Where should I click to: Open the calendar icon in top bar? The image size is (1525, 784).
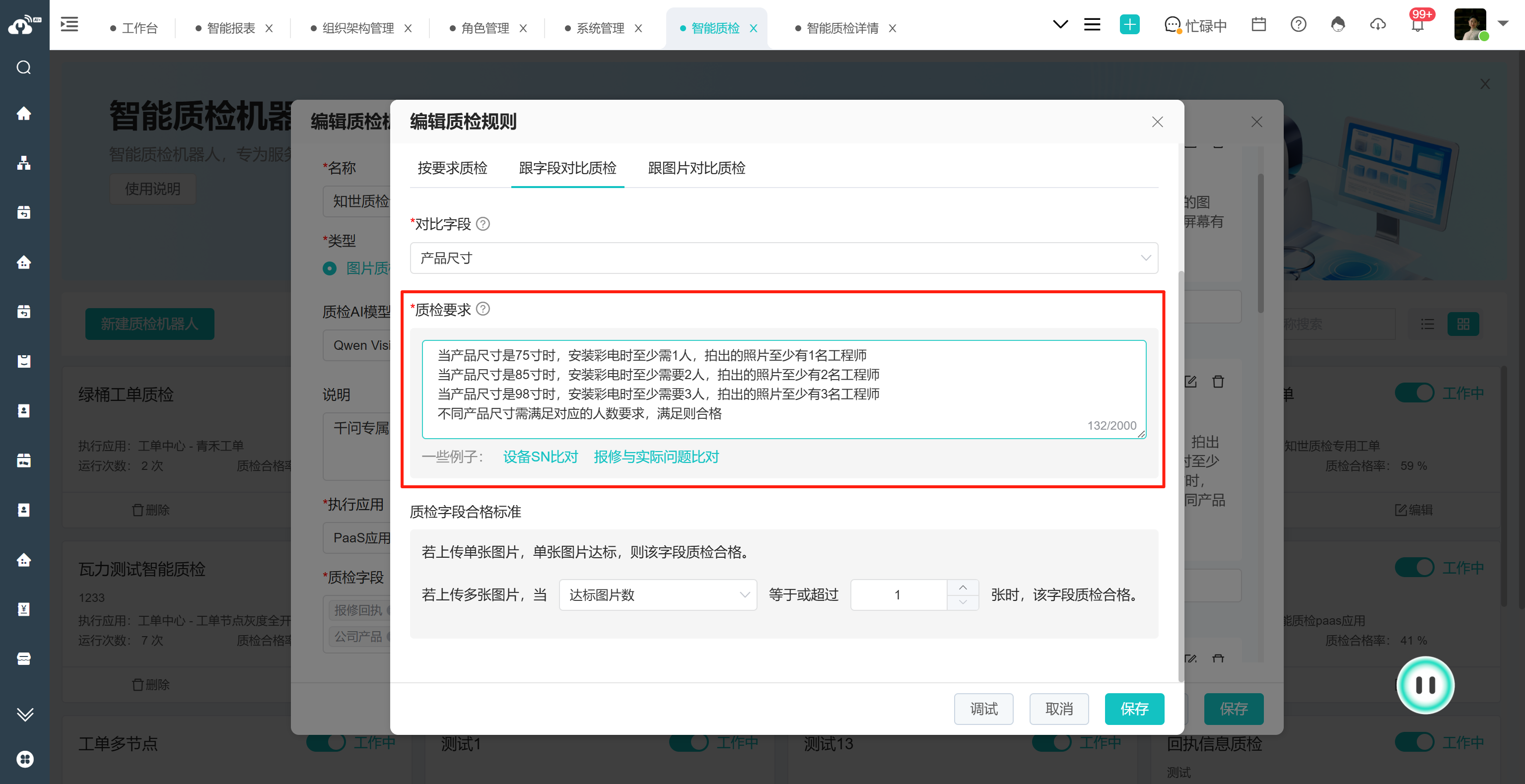pos(1258,25)
